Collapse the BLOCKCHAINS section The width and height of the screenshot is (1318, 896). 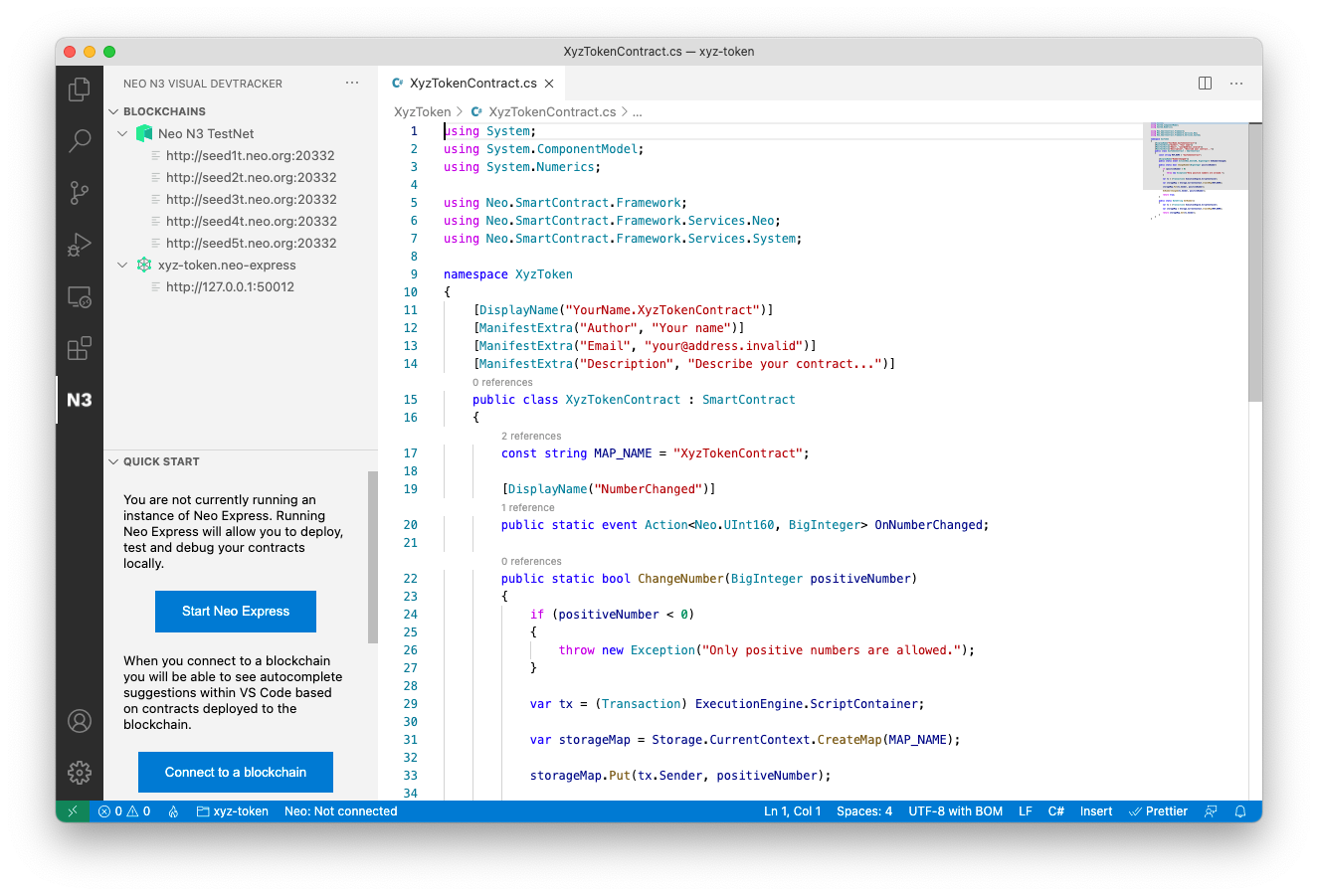(x=113, y=111)
